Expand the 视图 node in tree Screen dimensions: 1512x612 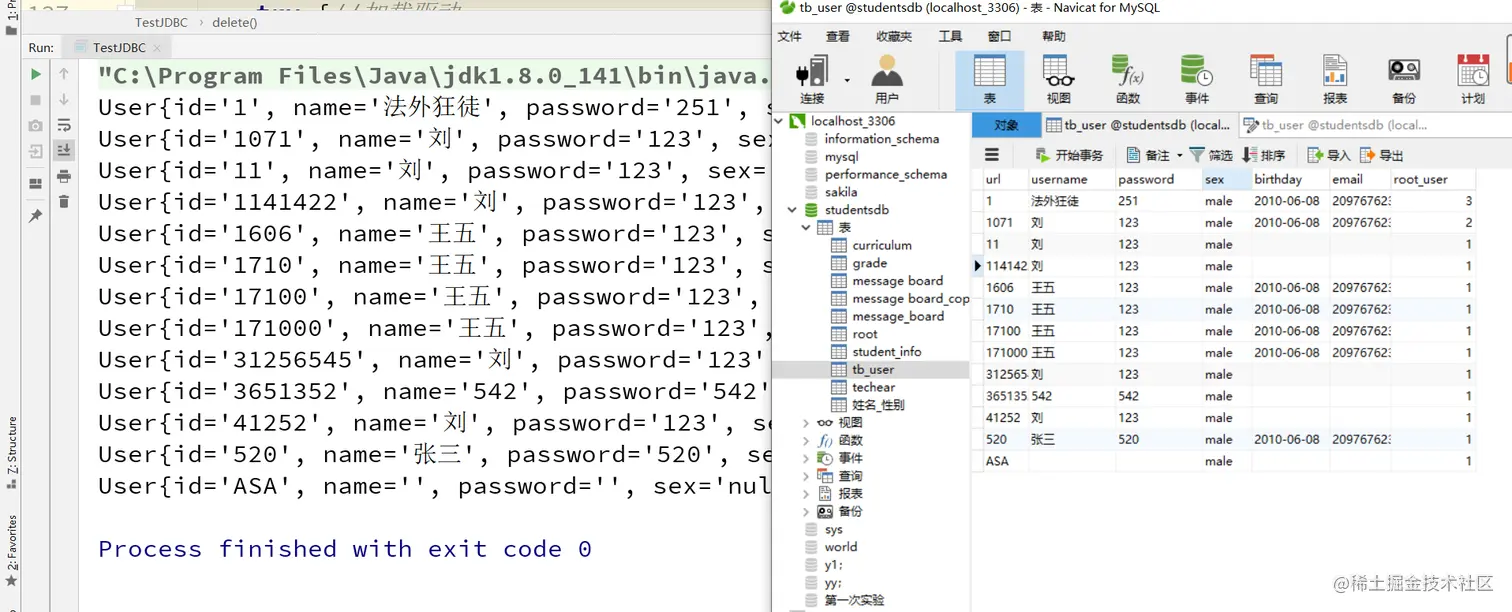coord(806,423)
